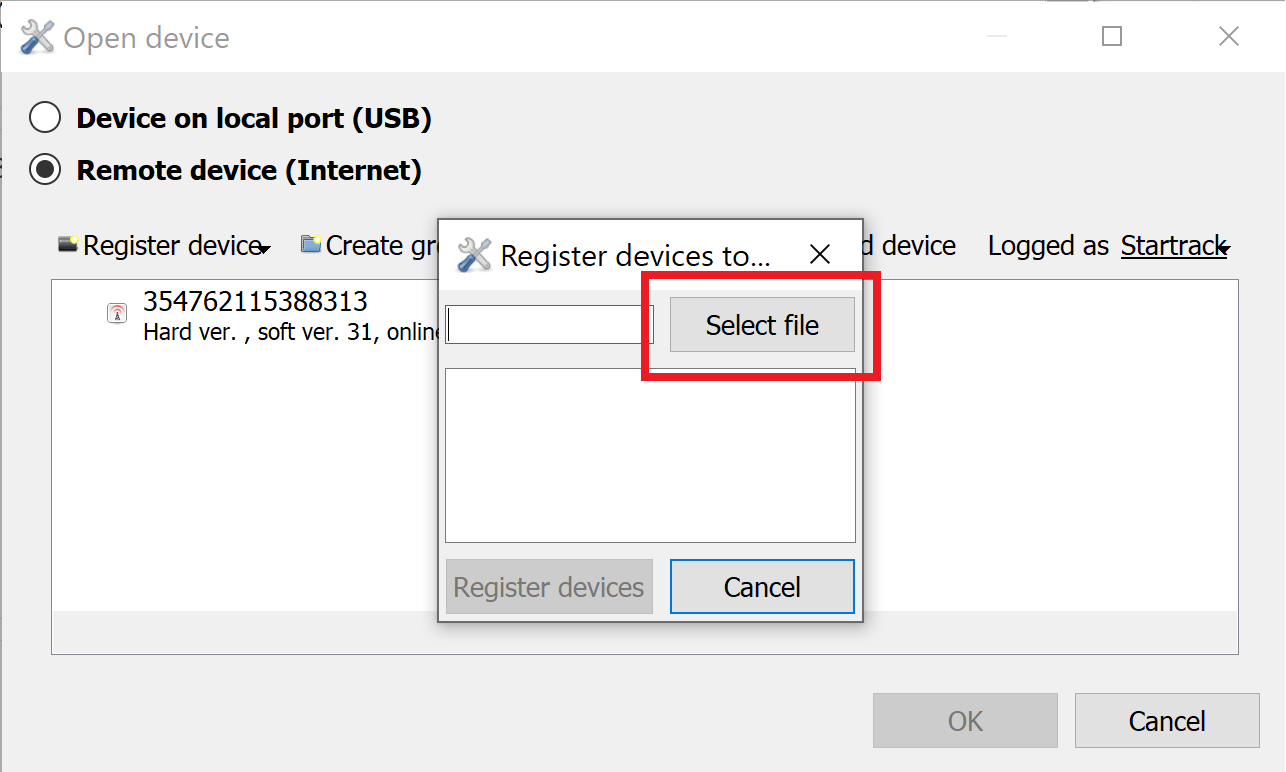Click the Startrack logged-in user link
The image size is (1286, 772).
pos(1173,245)
